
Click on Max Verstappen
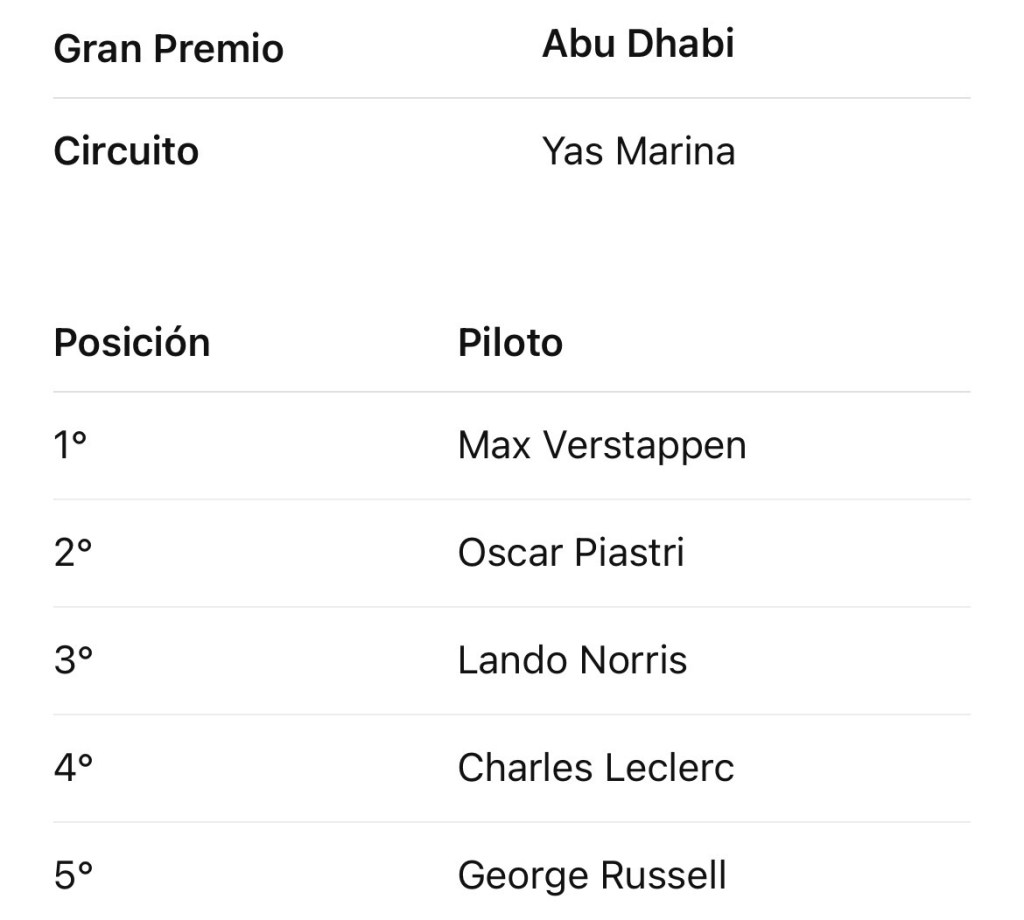(x=602, y=446)
